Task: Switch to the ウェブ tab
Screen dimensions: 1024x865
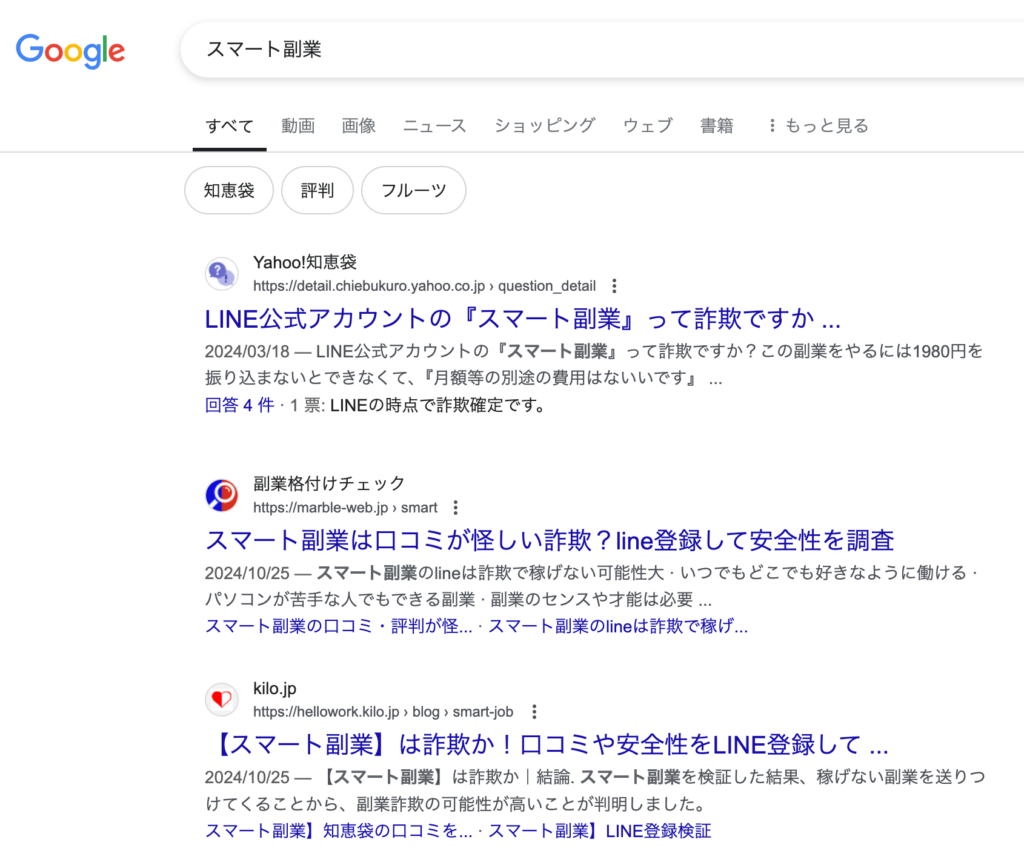Action: pyautogui.click(x=647, y=126)
